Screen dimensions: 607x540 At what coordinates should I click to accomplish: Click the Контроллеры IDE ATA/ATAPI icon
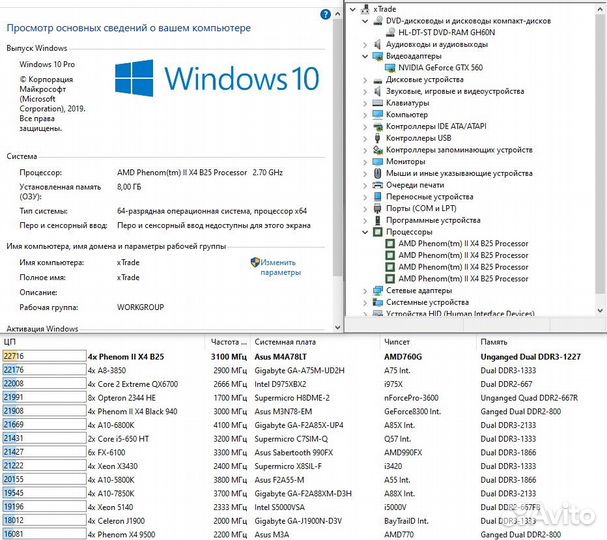pos(377,126)
